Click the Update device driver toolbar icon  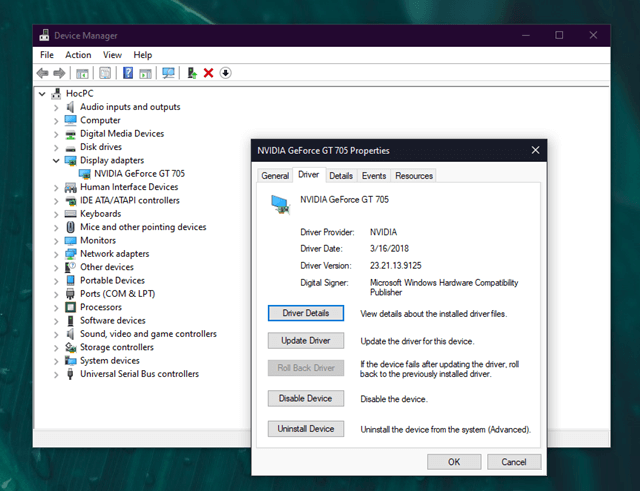pos(192,73)
